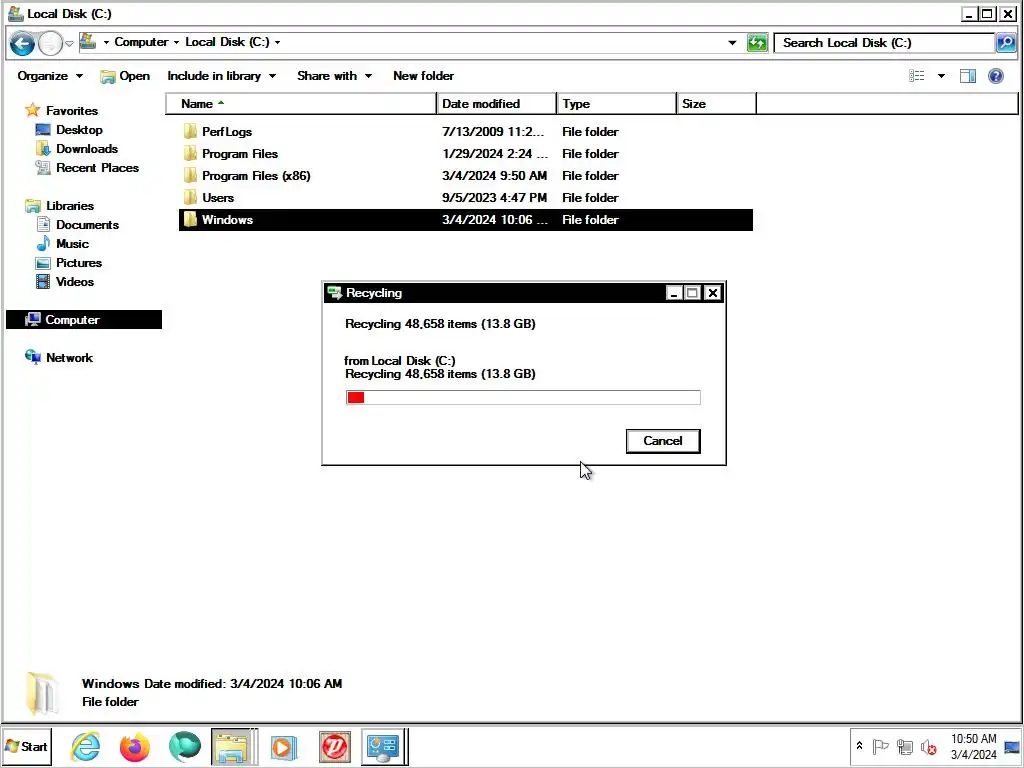Open the green globe taskbar icon
This screenshot has width=1024, height=768.
pos(185,747)
